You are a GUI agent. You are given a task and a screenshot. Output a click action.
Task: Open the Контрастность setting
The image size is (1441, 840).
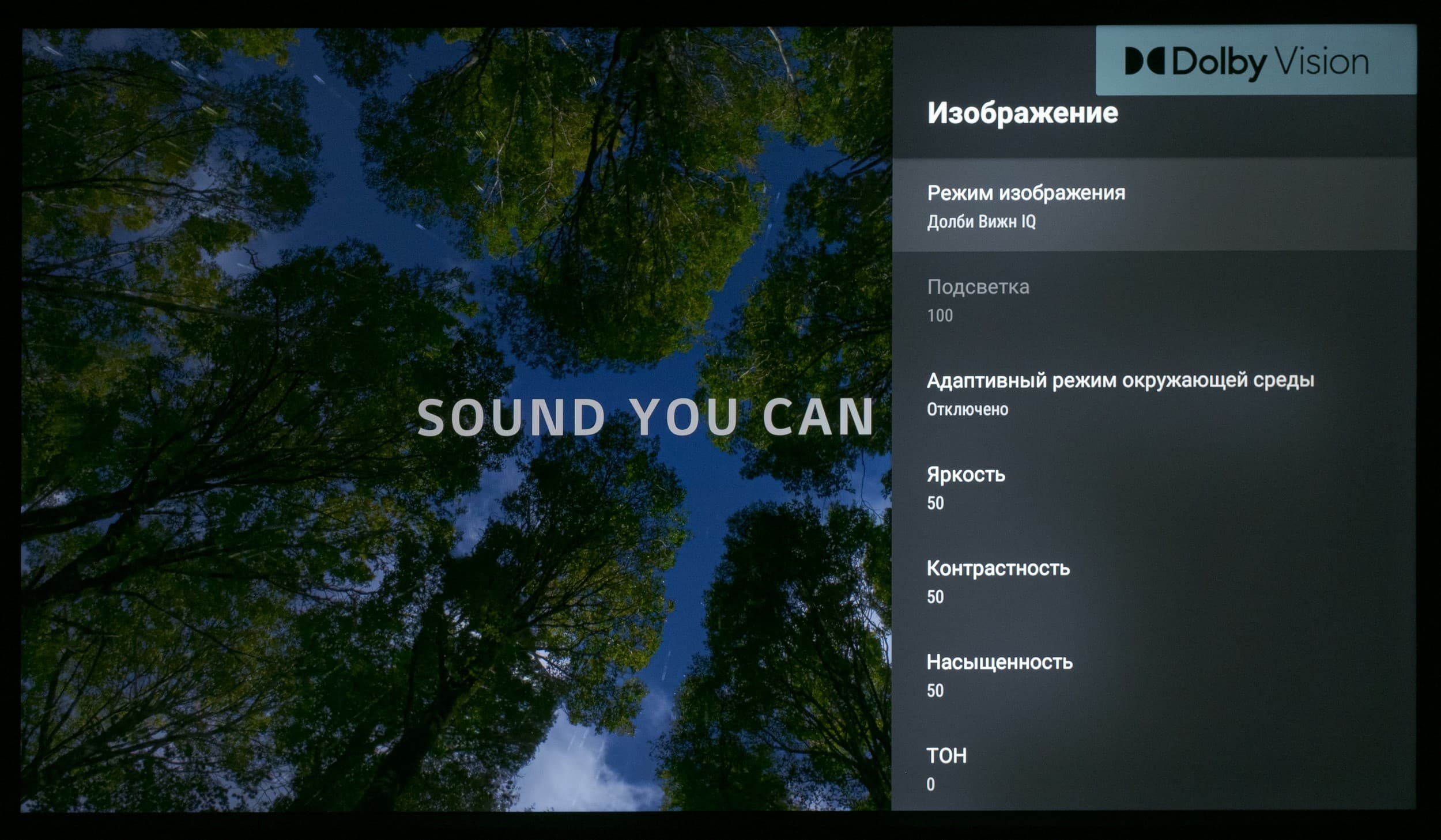point(998,569)
